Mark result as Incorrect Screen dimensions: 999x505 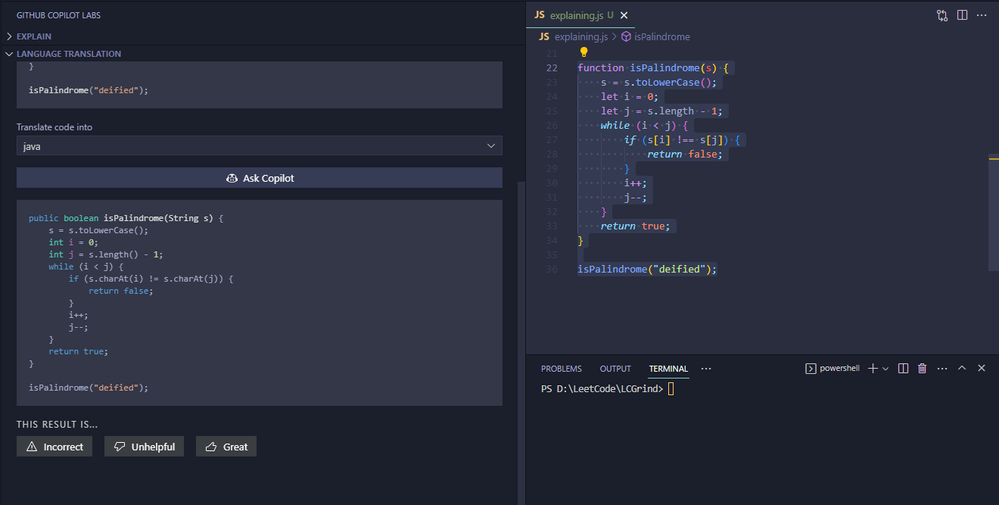54,446
